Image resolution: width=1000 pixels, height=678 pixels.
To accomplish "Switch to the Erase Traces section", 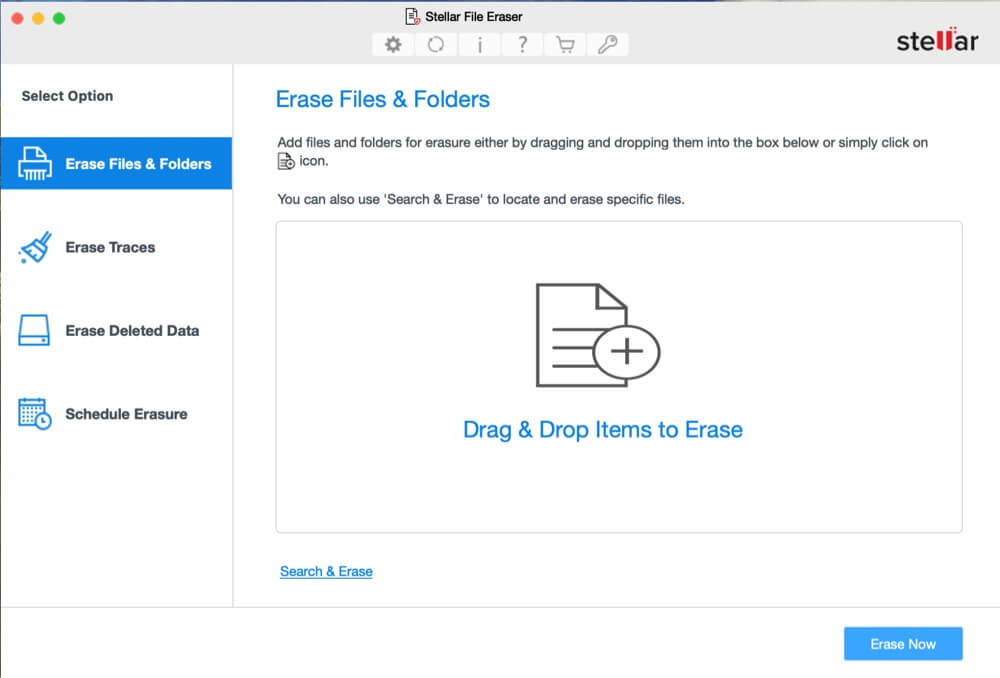I will point(110,247).
